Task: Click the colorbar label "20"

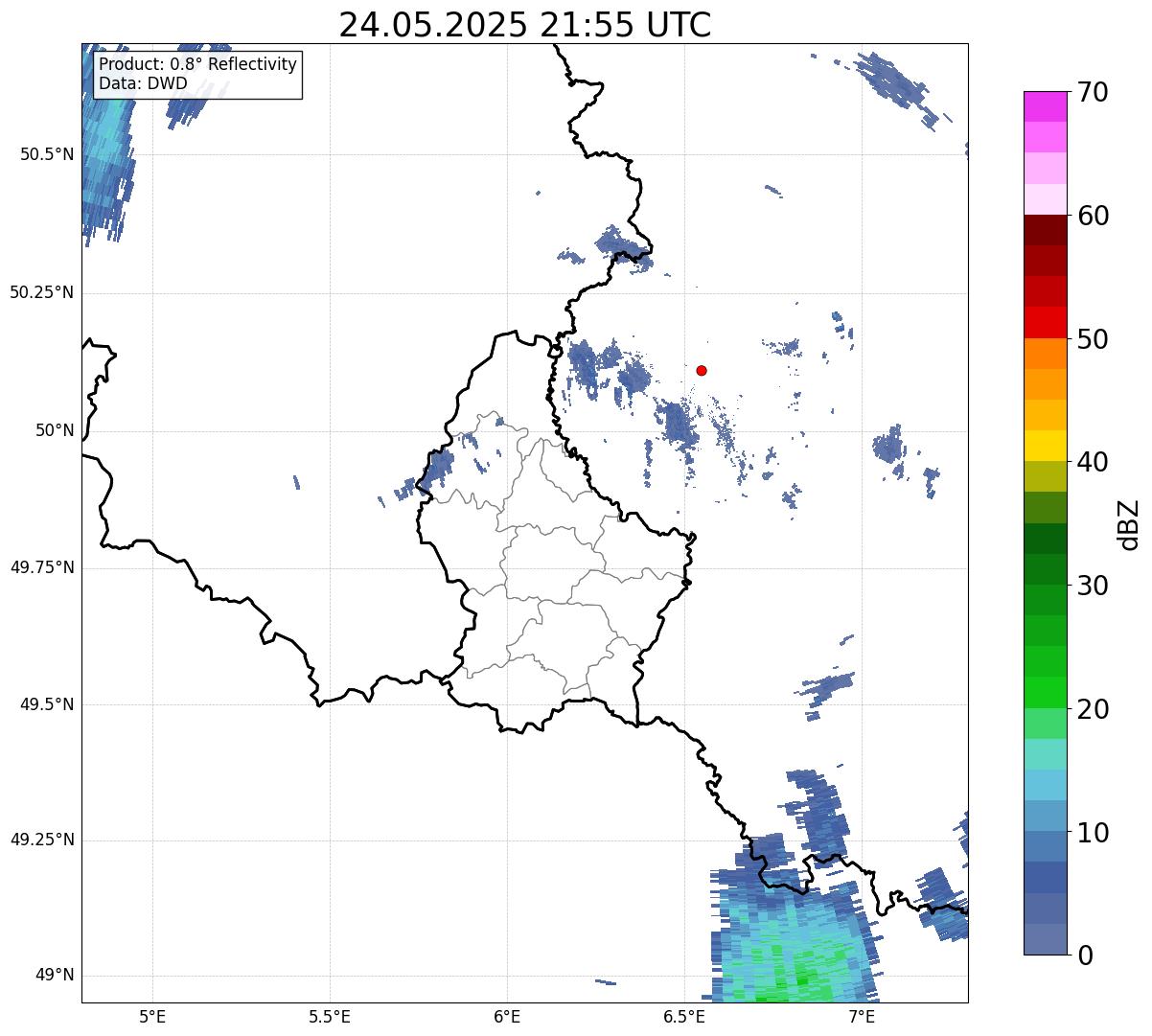Action: click(1093, 709)
